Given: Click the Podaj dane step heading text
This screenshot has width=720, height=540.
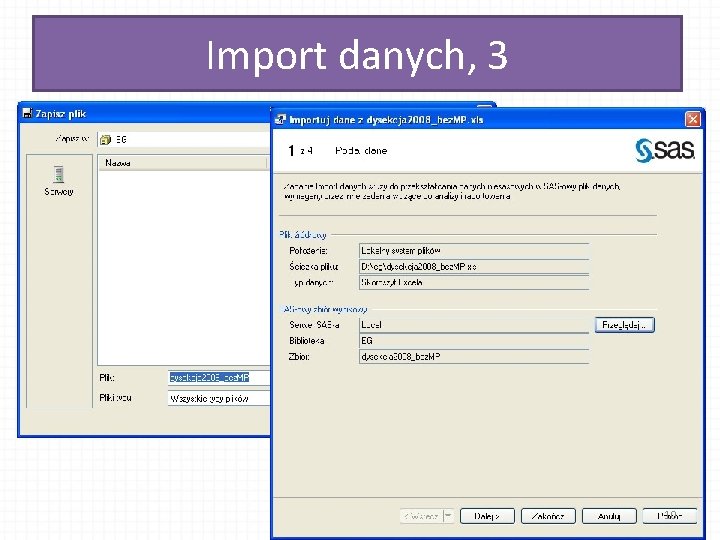Looking at the screenshot, I should pos(361,151).
